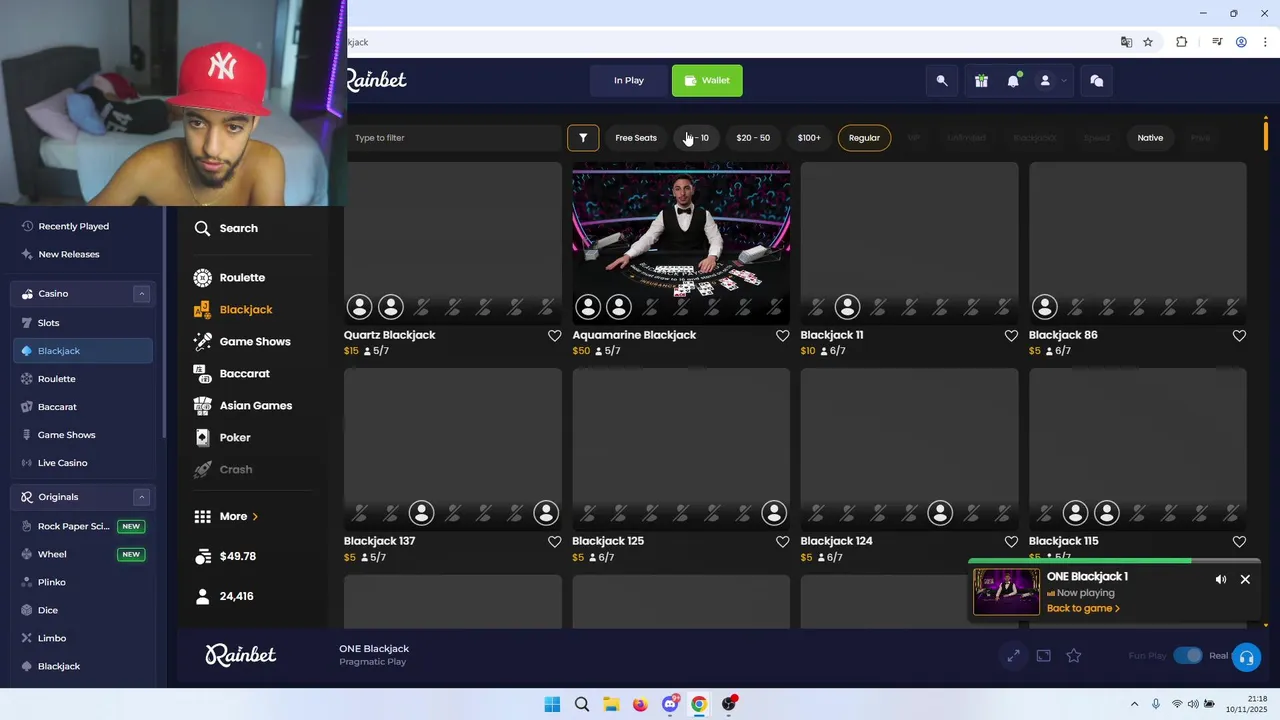Favorite Blackjack 11 with its heart
Screen dimensions: 1280x720
(1011, 336)
